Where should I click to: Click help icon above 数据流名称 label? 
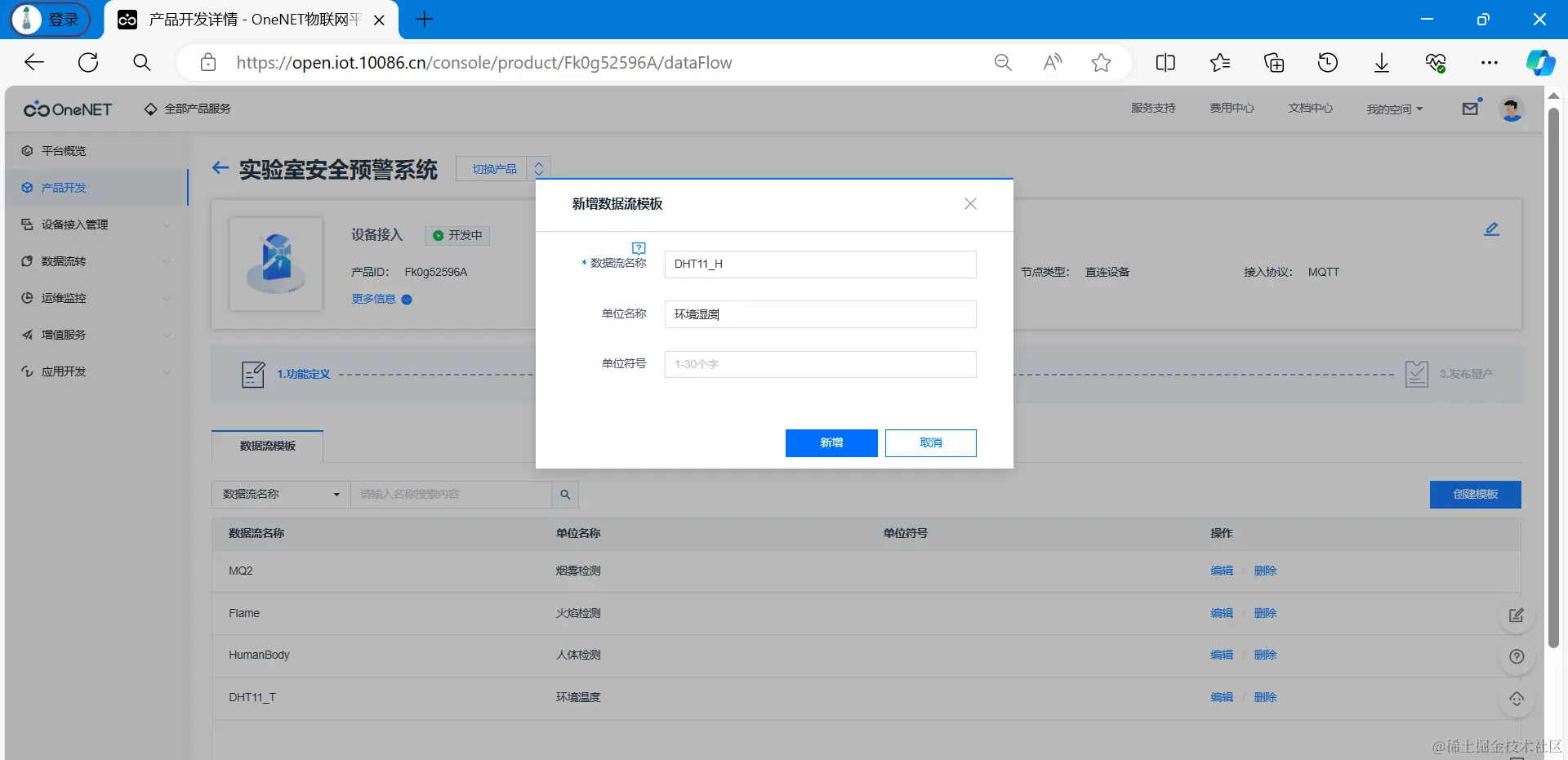(x=639, y=247)
